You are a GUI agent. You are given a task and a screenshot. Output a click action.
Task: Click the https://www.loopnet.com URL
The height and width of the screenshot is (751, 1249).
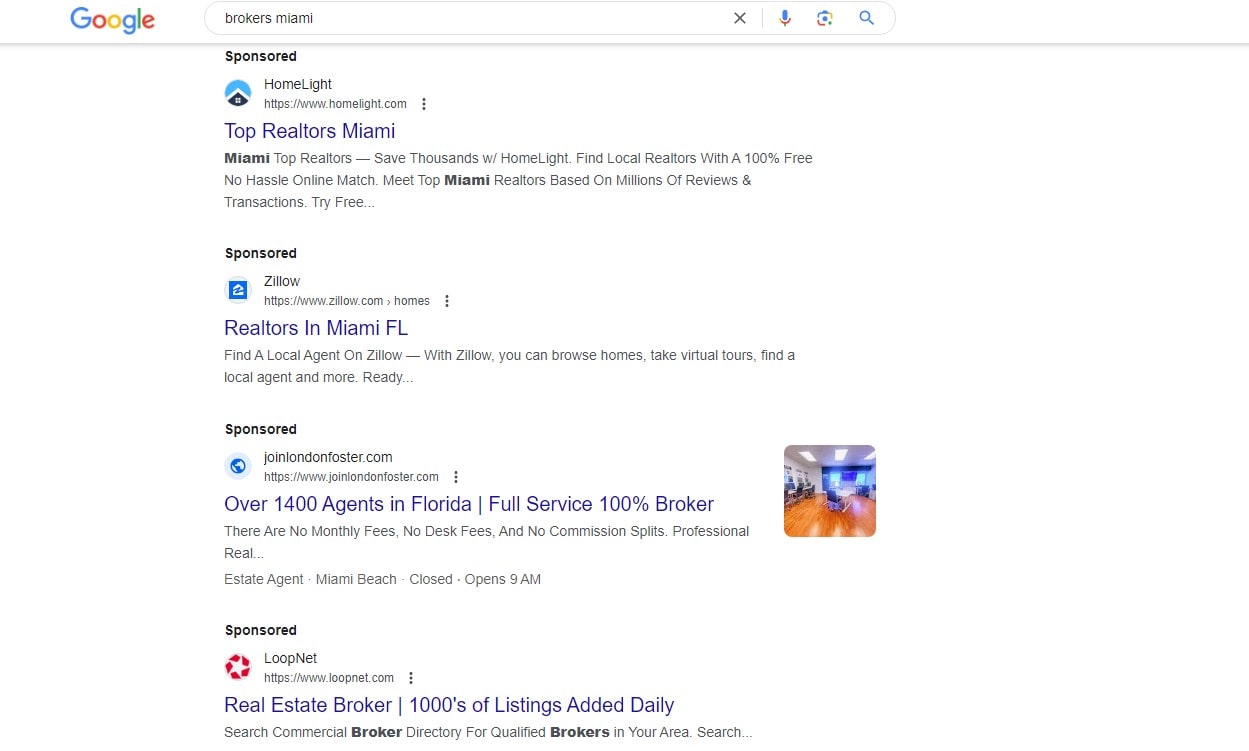tap(329, 678)
